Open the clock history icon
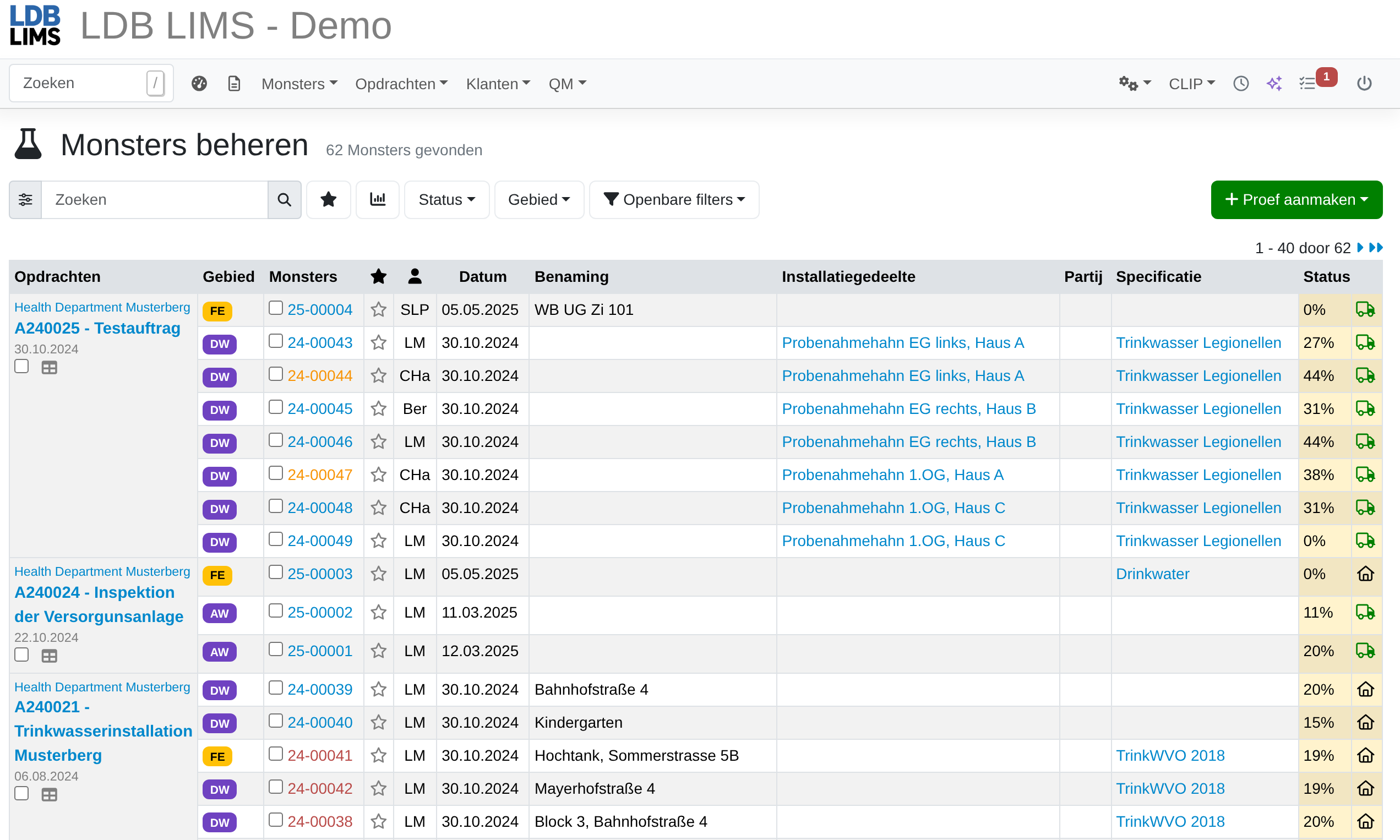The image size is (1400, 840). pos(1240,84)
